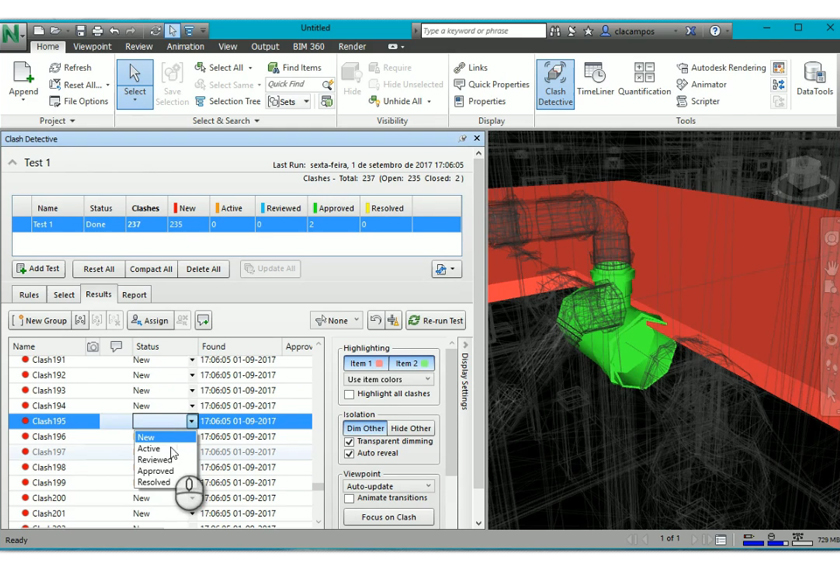Screen dimensions: 840x570
Task: Toggle the Auto reveal checkbox
Action: pyautogui.click(x=350, y=453)
